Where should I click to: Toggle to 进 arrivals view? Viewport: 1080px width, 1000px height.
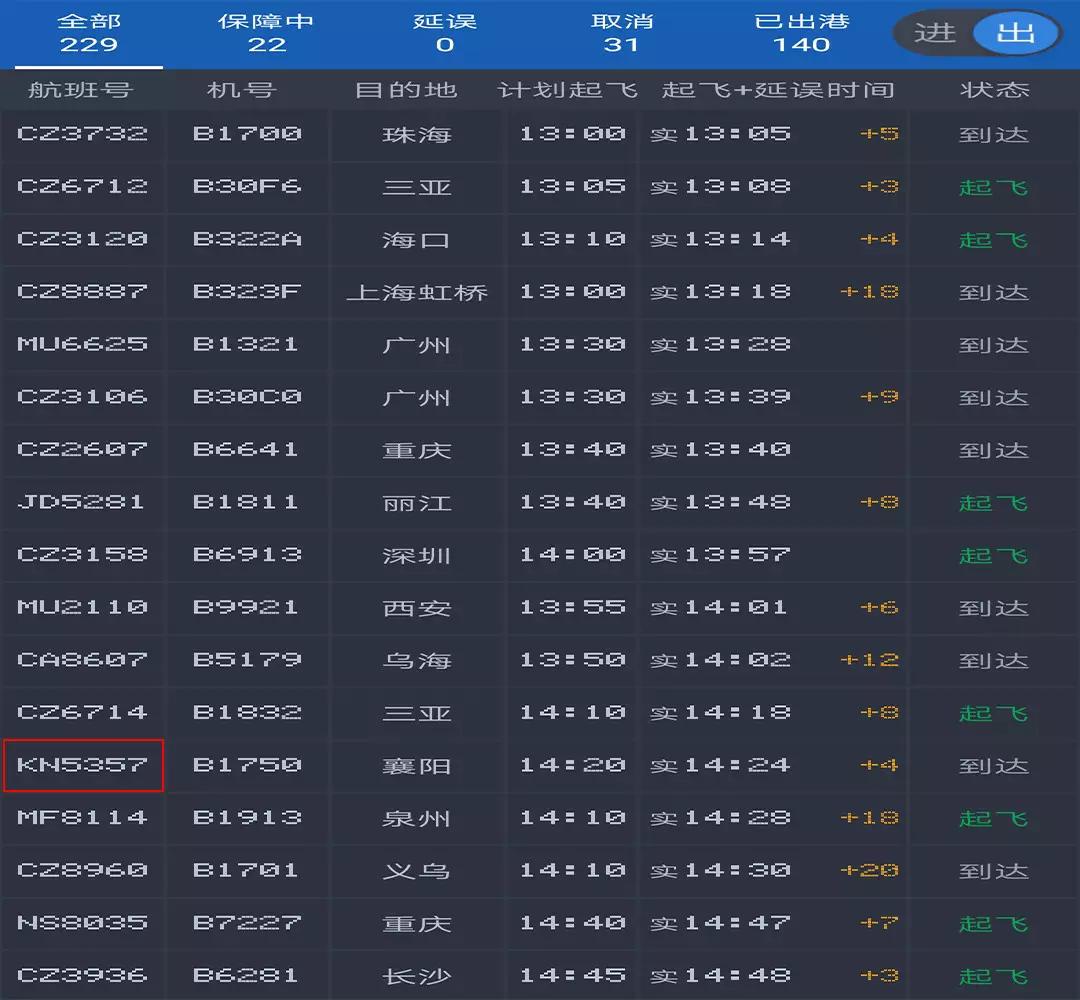coord(935,33)
